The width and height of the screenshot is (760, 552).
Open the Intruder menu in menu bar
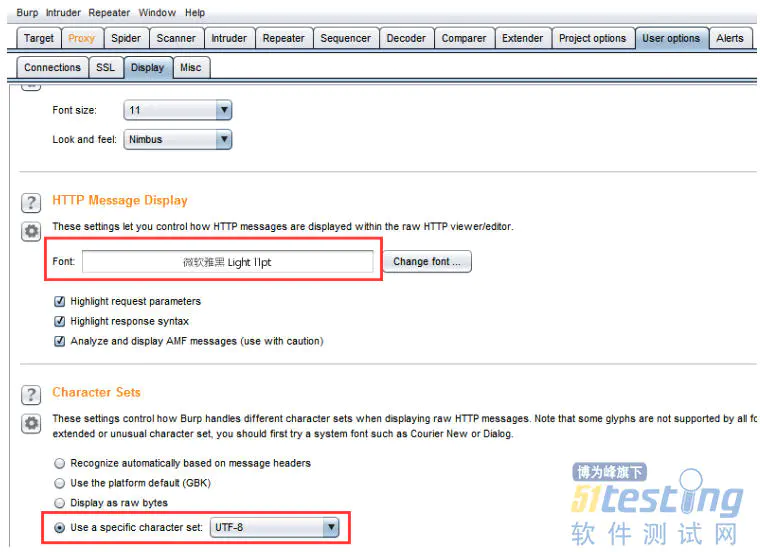[63, 13]
